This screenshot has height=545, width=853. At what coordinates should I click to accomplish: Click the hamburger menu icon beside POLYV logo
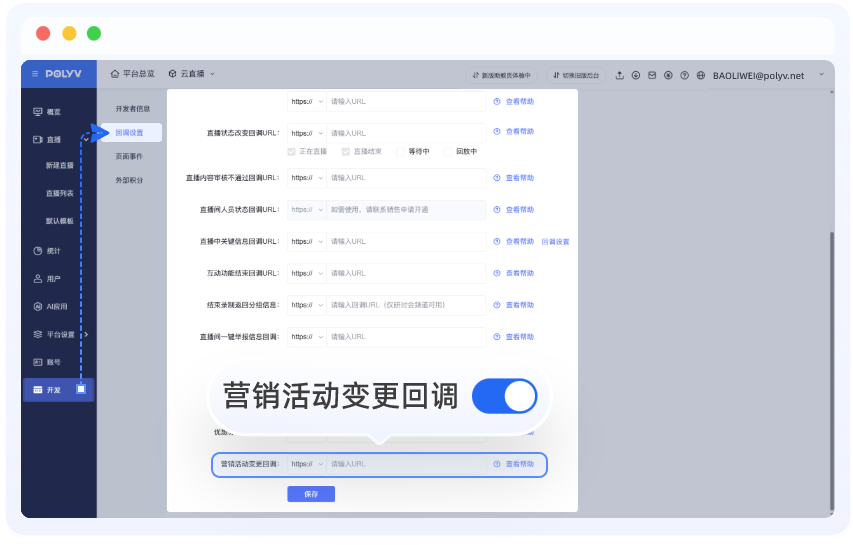point(35,74)
